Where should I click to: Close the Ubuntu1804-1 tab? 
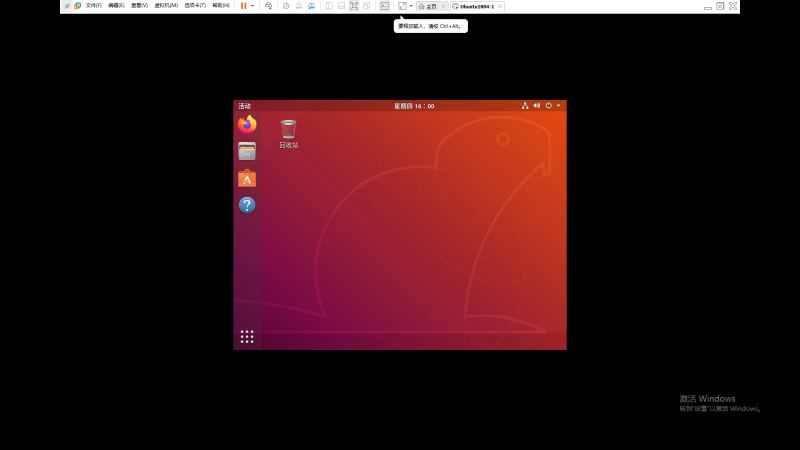pyautogui.click(x=500, y=6)
